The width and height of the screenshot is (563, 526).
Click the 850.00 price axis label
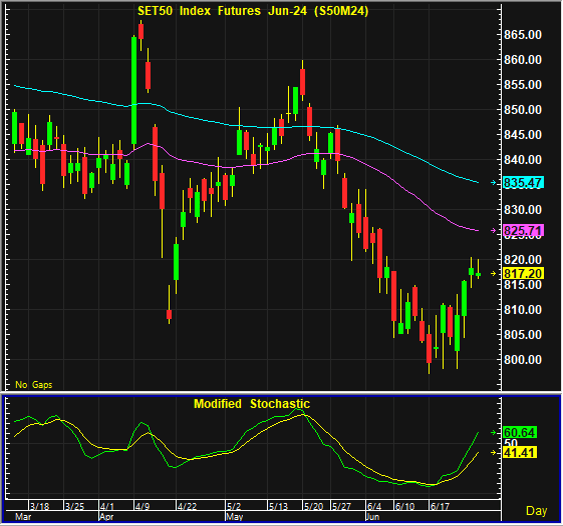pyautogui.click(x=523, y=110)
